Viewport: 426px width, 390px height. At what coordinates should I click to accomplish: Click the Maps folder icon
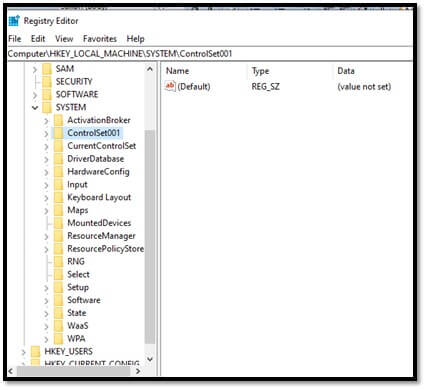pyautogui.click(x=59, y=210)
